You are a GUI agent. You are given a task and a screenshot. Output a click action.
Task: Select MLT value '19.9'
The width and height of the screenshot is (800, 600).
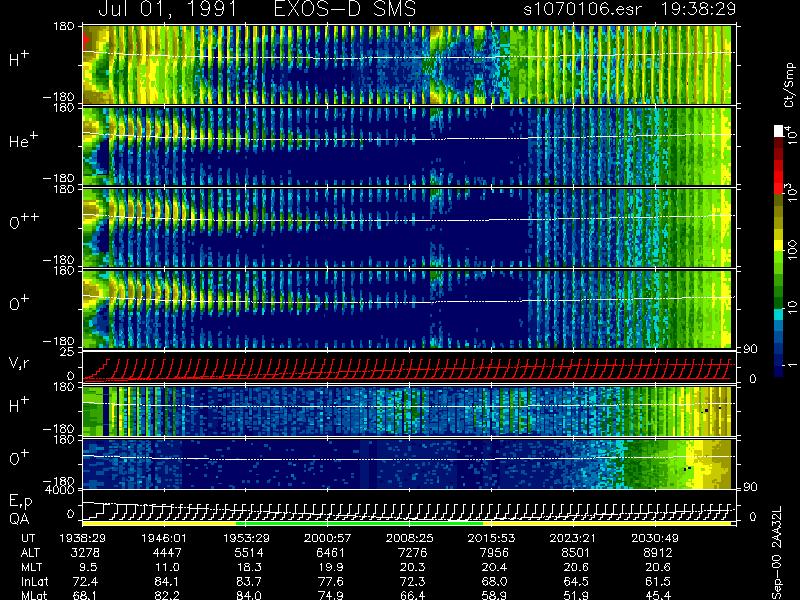point(331,567)
